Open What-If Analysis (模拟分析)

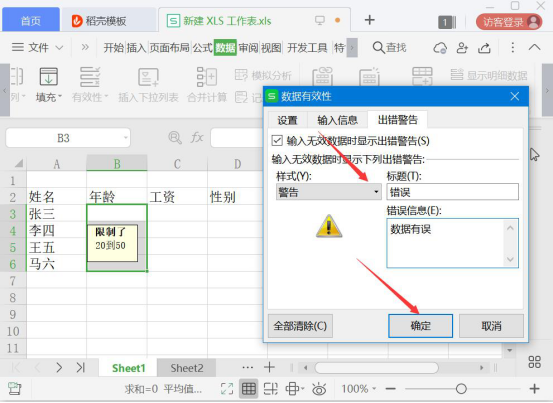pyautogui.click(x=263, y=75)
